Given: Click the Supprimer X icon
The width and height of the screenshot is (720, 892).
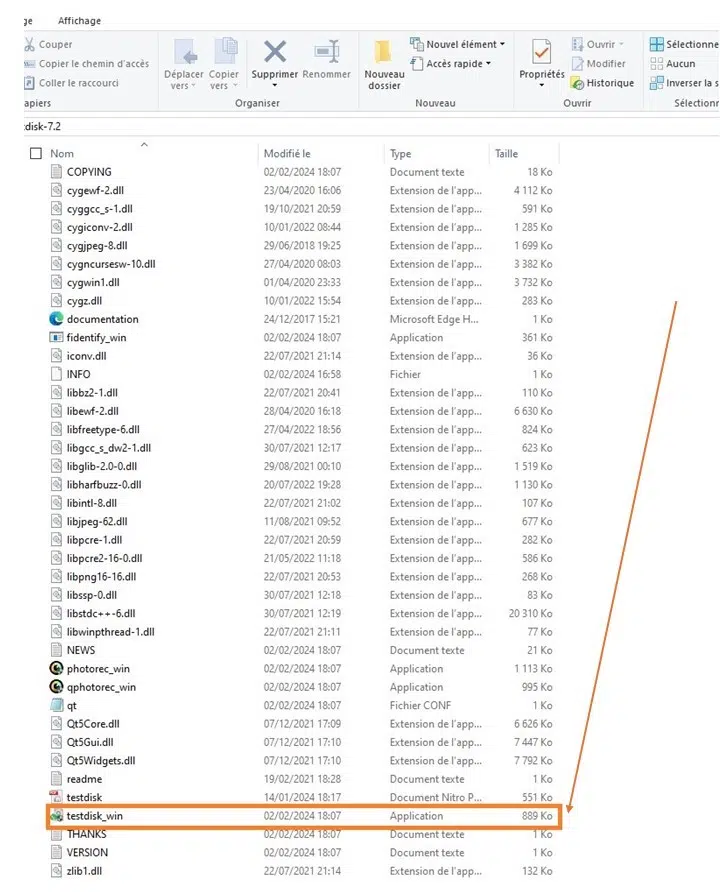Looking at the screenshot, I should (x=275, y=52).
